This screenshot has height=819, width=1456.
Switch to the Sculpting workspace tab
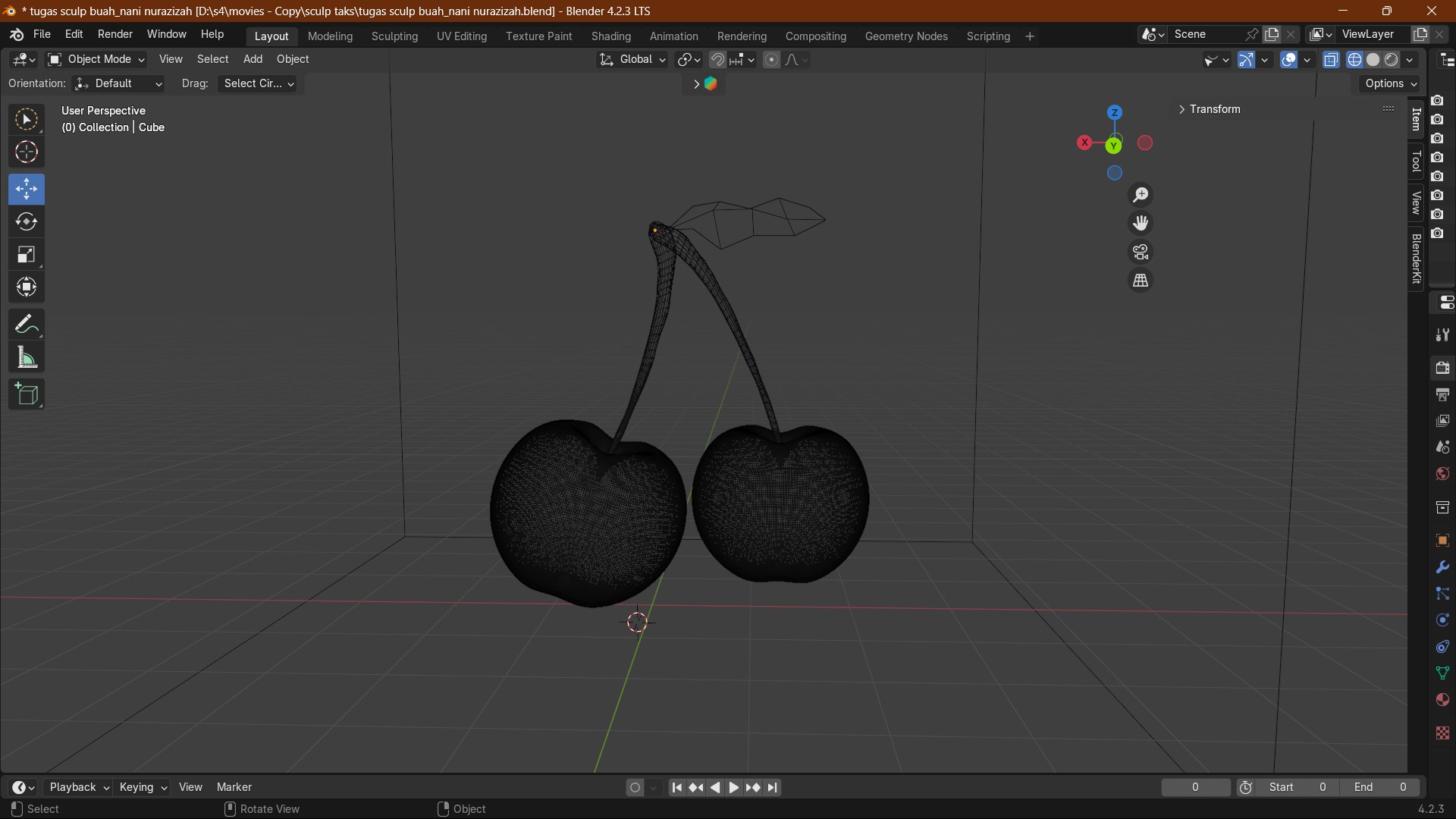(x=394, y=36)
